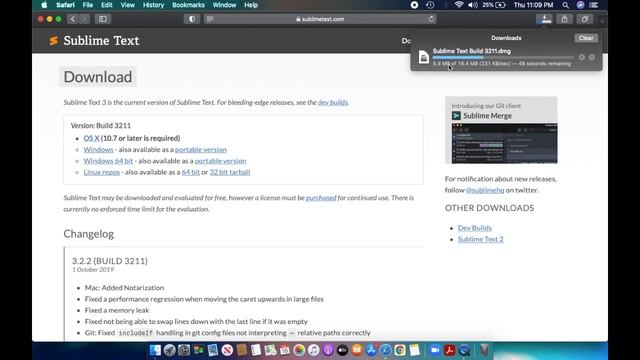Reload the sublimetext.com page
Image resolution: width=640 pixels, height=360 pixels.
click(431, 19)
